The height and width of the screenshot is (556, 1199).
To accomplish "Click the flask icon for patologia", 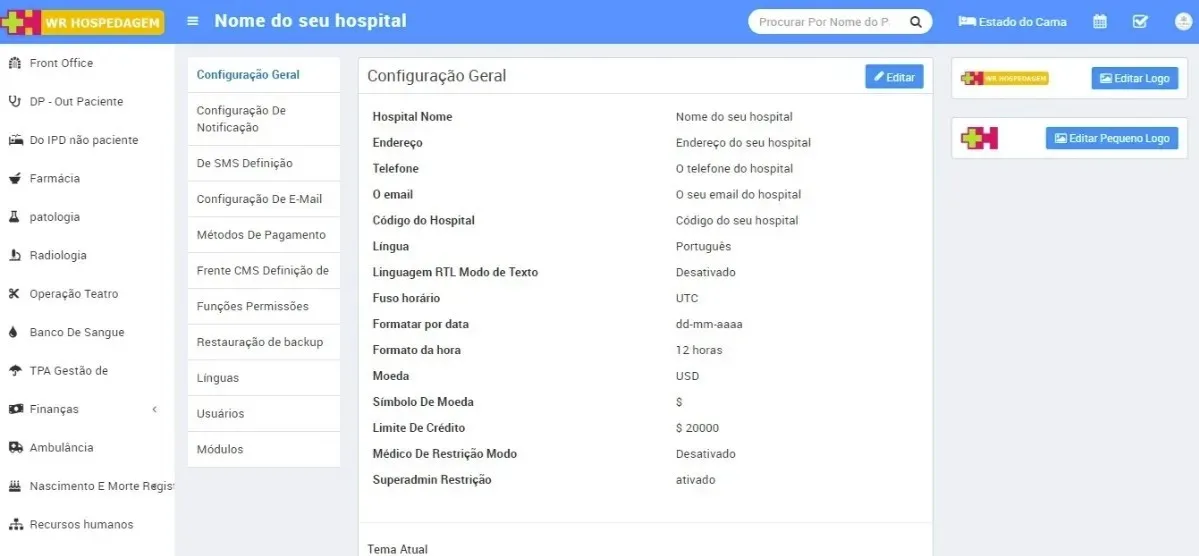I will tap(13, 216).
